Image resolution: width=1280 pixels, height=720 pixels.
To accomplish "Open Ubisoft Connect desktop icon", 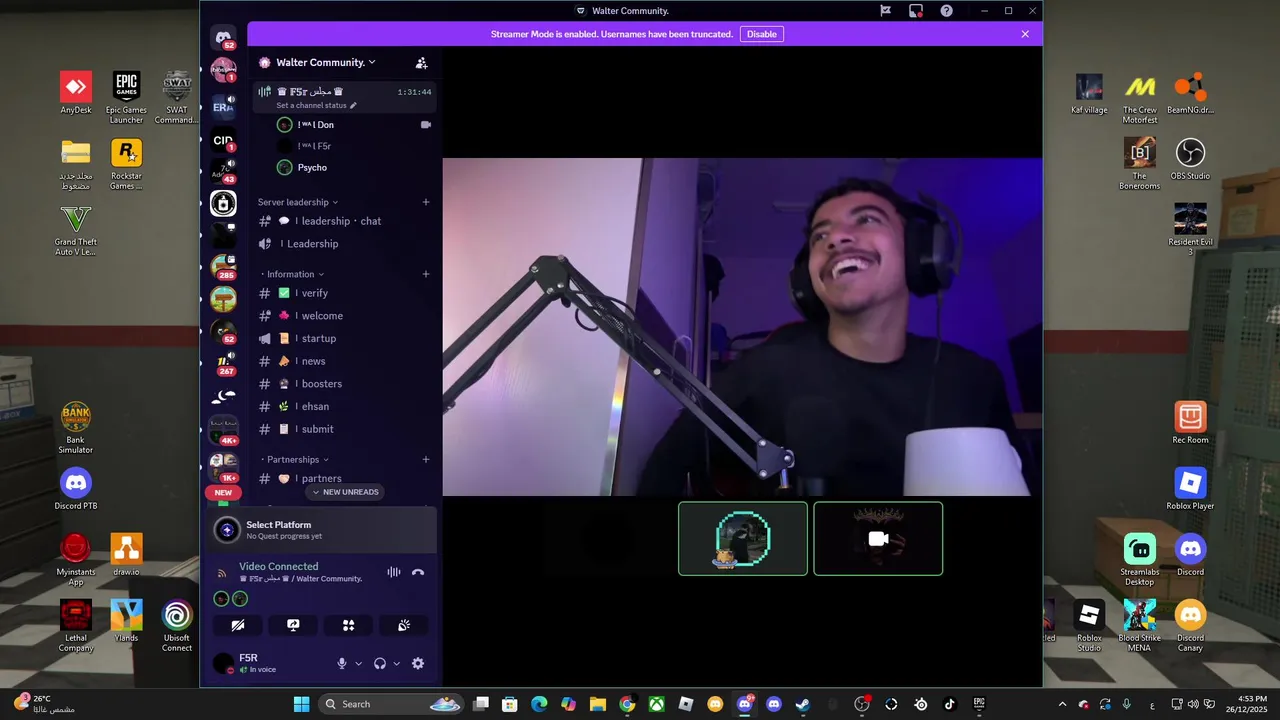I will coord(177,626).
